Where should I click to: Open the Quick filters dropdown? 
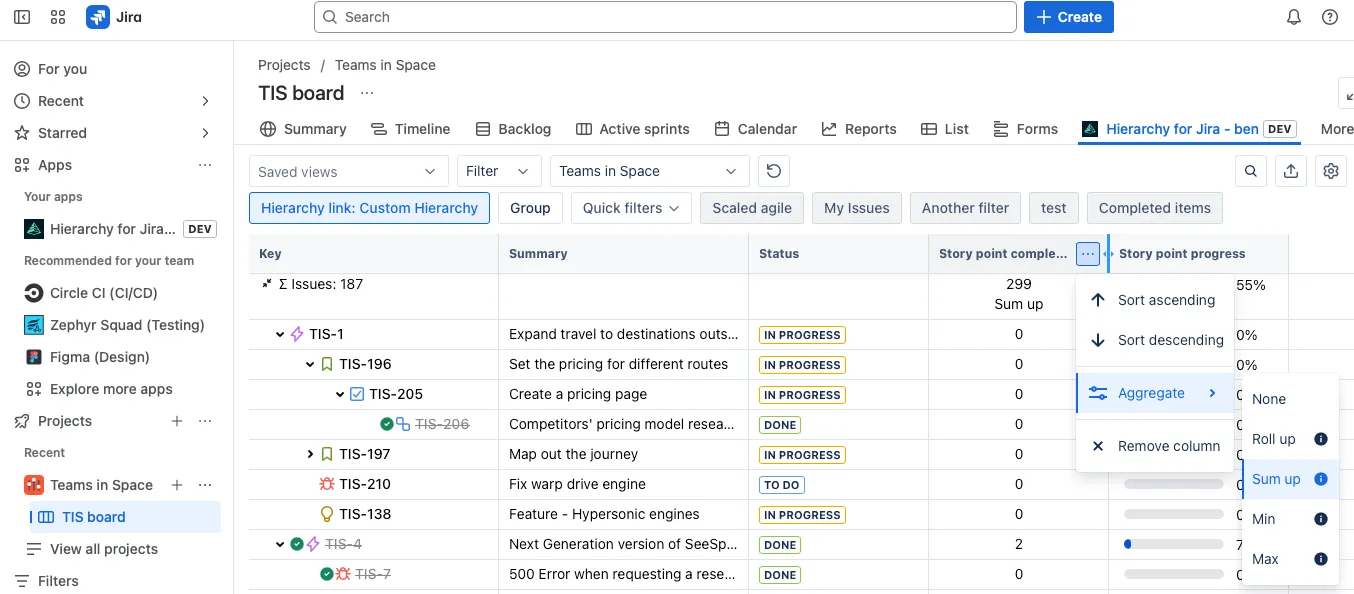[x=631, y=208]
